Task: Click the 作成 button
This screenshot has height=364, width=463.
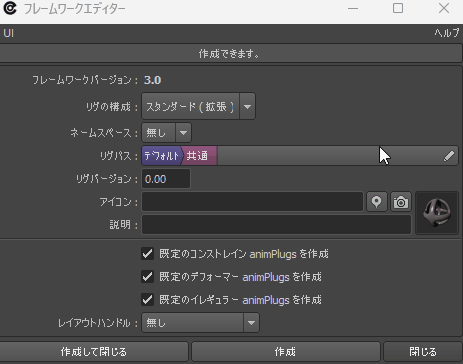Action: coord(285,352)
